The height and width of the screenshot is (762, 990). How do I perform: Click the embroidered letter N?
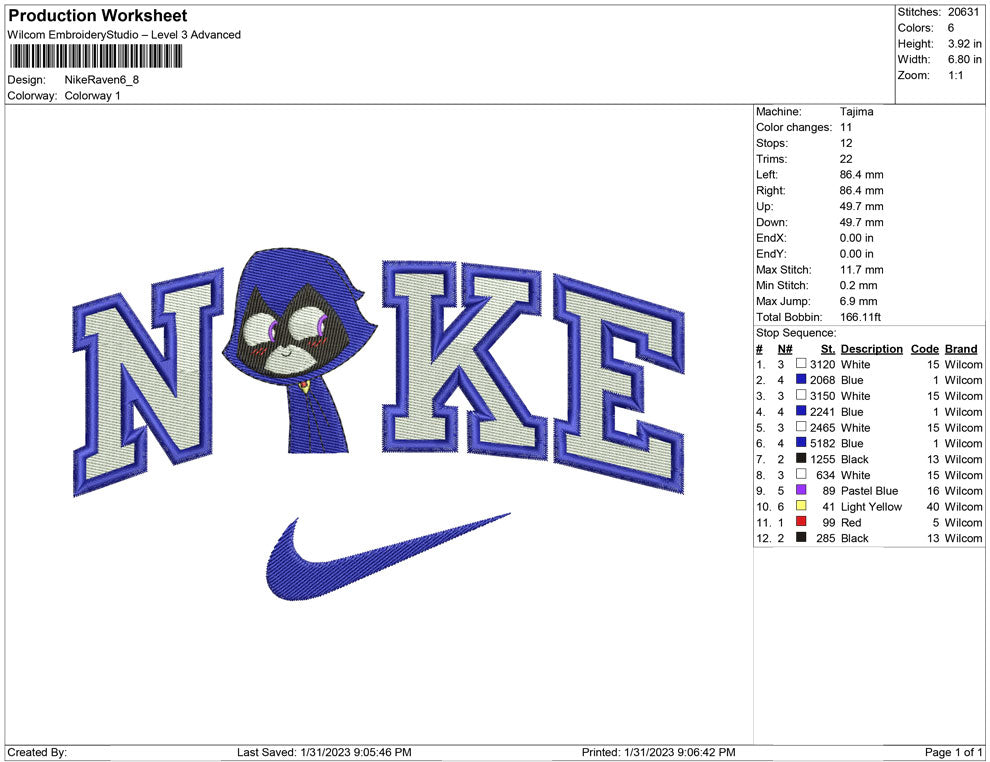148,382
